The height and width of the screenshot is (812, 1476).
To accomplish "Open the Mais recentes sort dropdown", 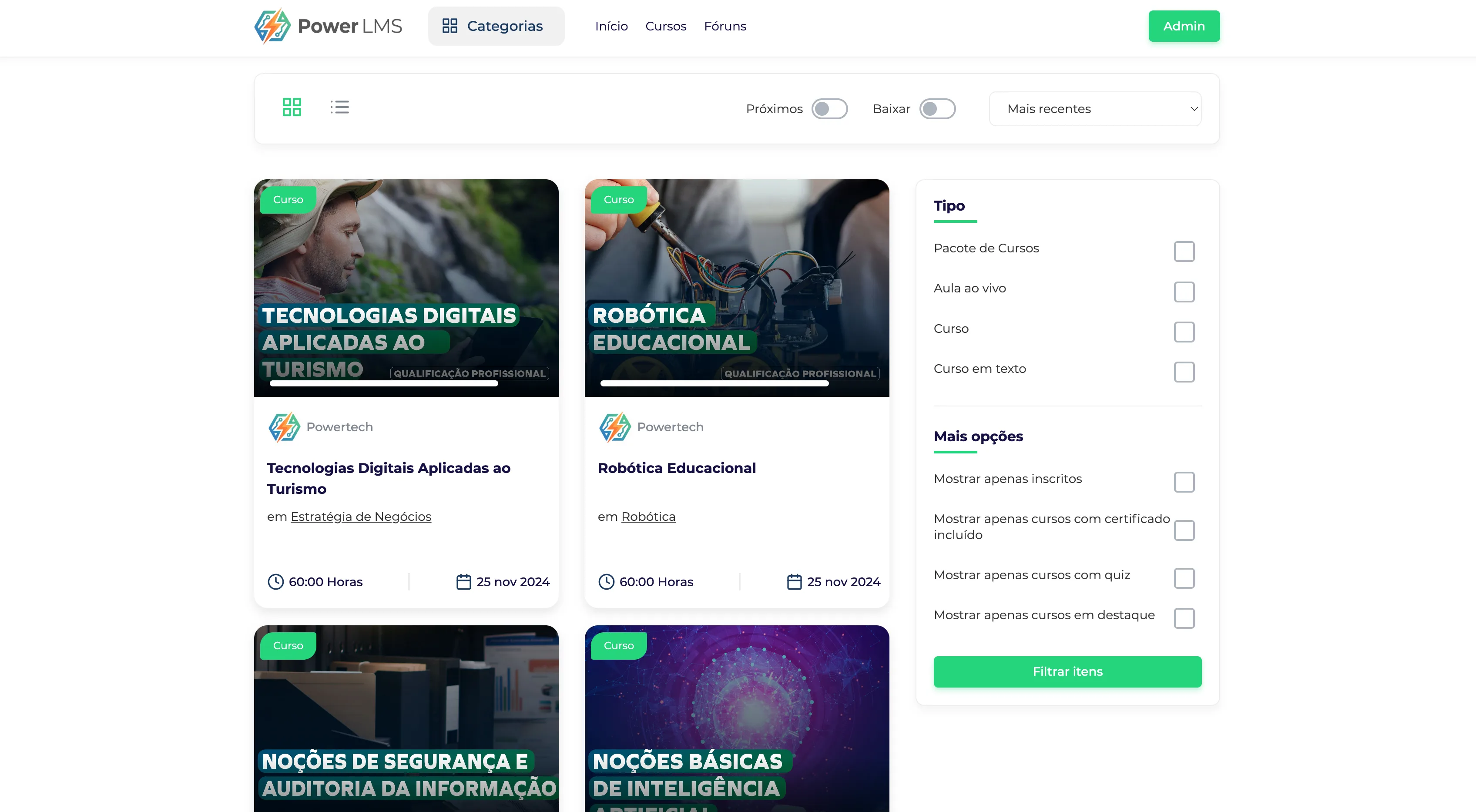I will [1094, 109].
